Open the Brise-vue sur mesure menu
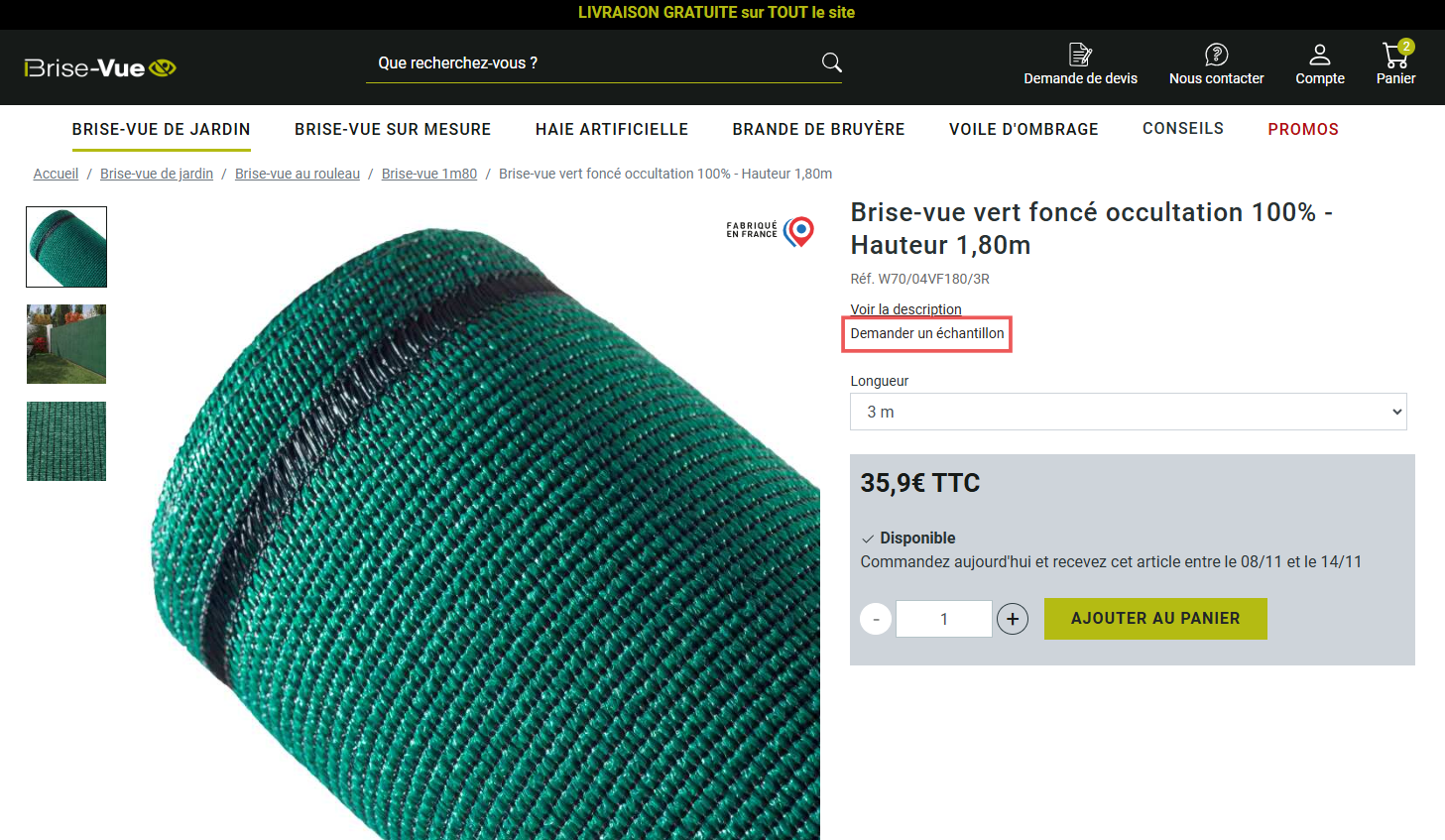Screen dimensions: 1445x840 tap(393, 129)
